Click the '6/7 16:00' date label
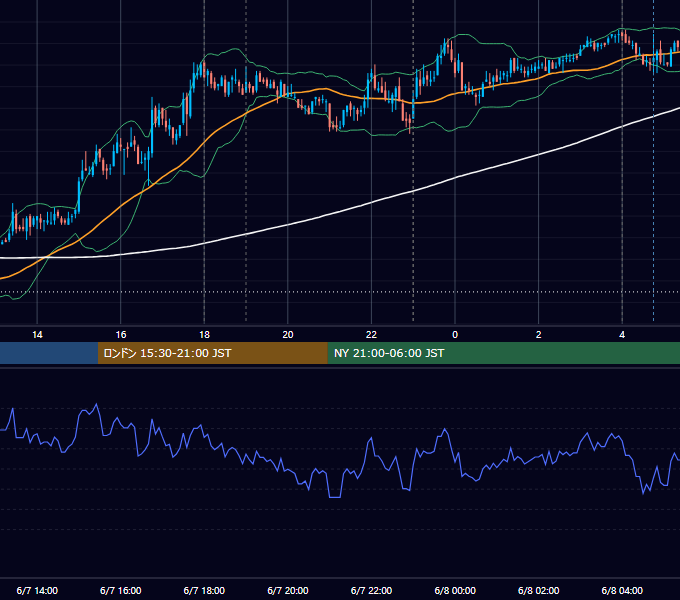 (x=121, y=590)
